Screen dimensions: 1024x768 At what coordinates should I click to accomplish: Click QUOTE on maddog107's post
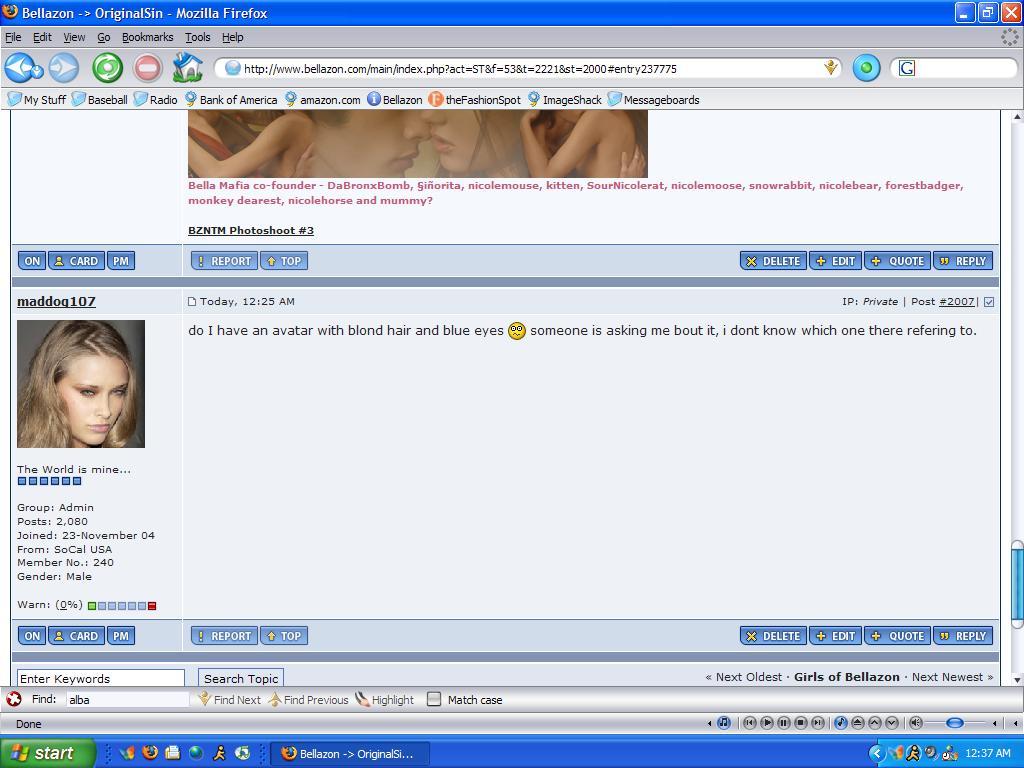coord(897,636)
